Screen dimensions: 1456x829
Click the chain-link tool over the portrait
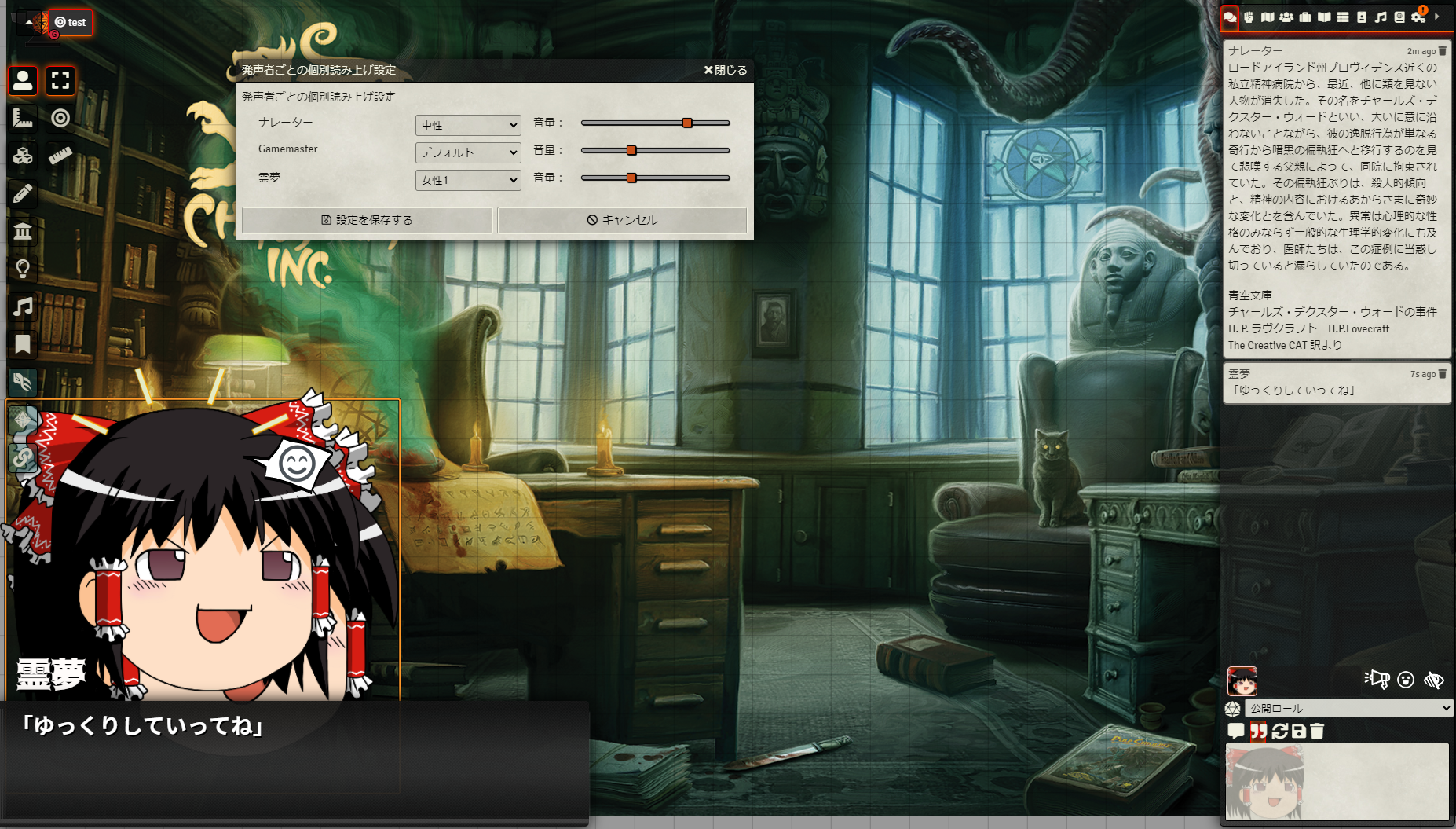tap(23, 457)
